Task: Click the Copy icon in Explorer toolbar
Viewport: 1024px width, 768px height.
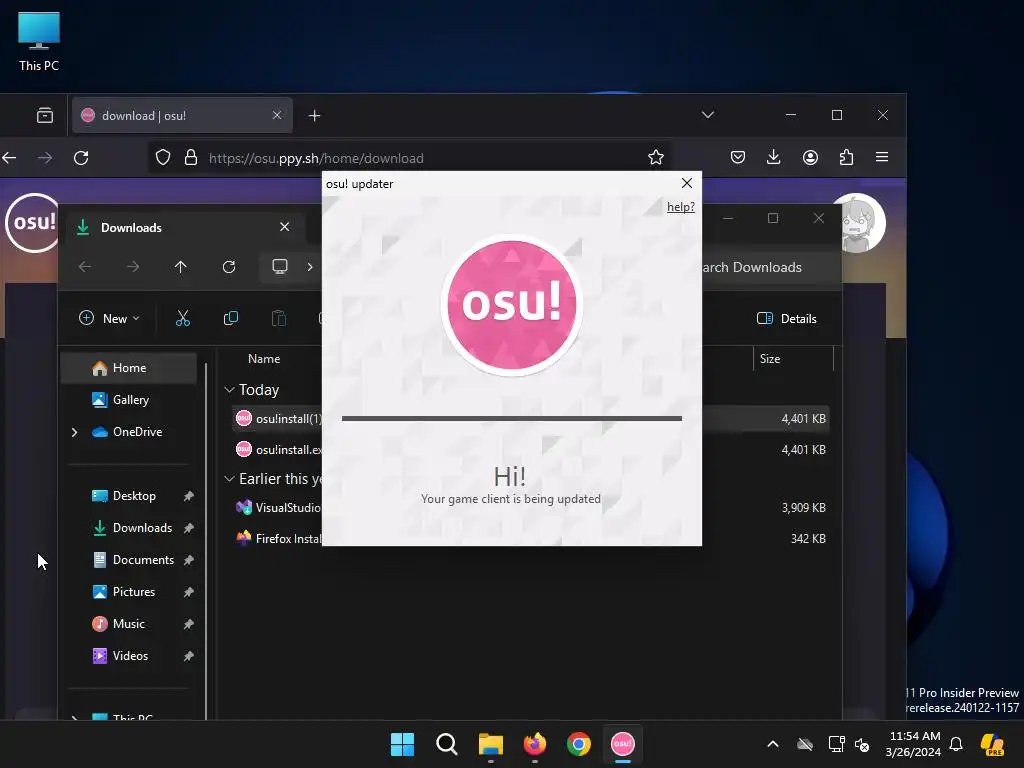Action: click(x=231, y=319)
